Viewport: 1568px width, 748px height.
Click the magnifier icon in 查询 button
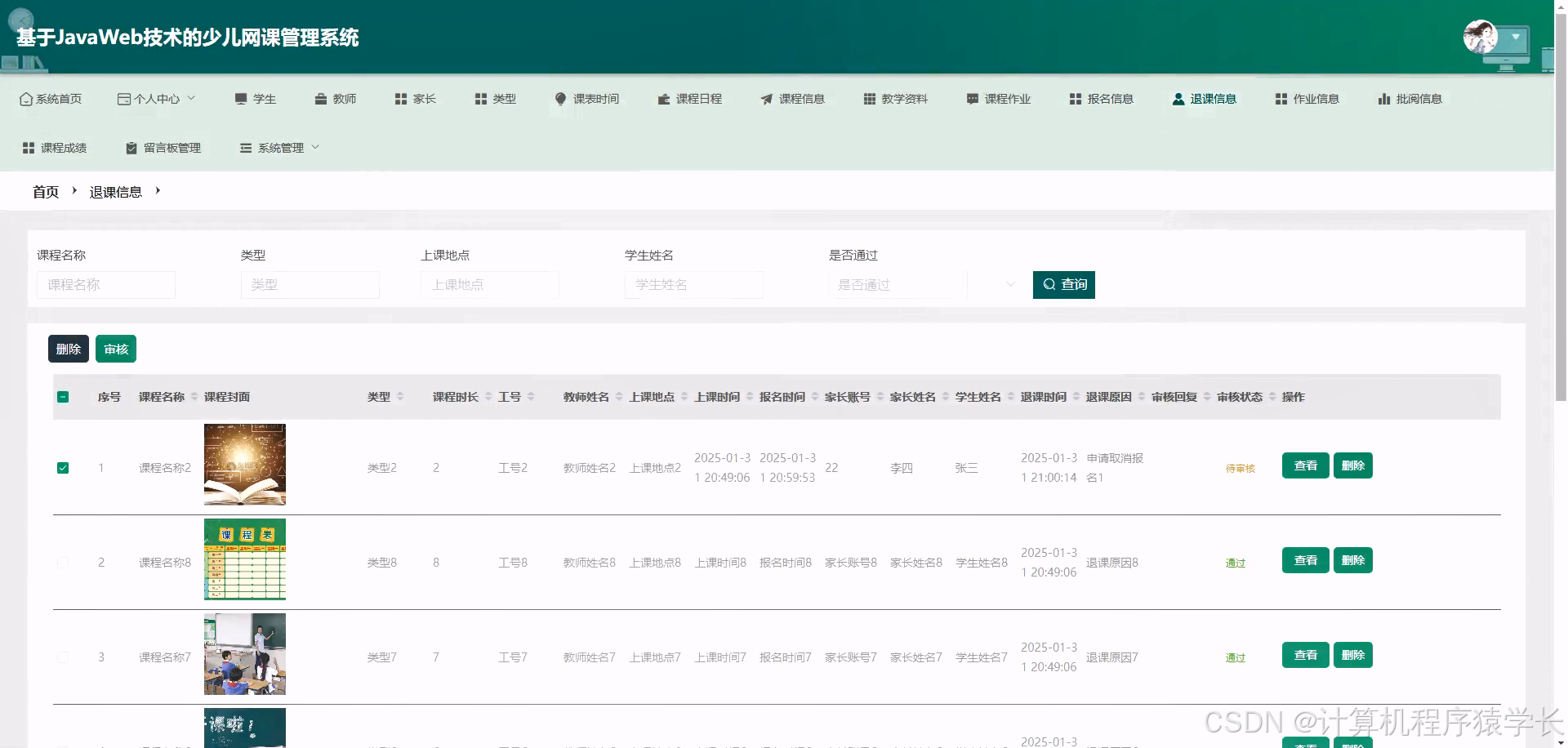1049,284
